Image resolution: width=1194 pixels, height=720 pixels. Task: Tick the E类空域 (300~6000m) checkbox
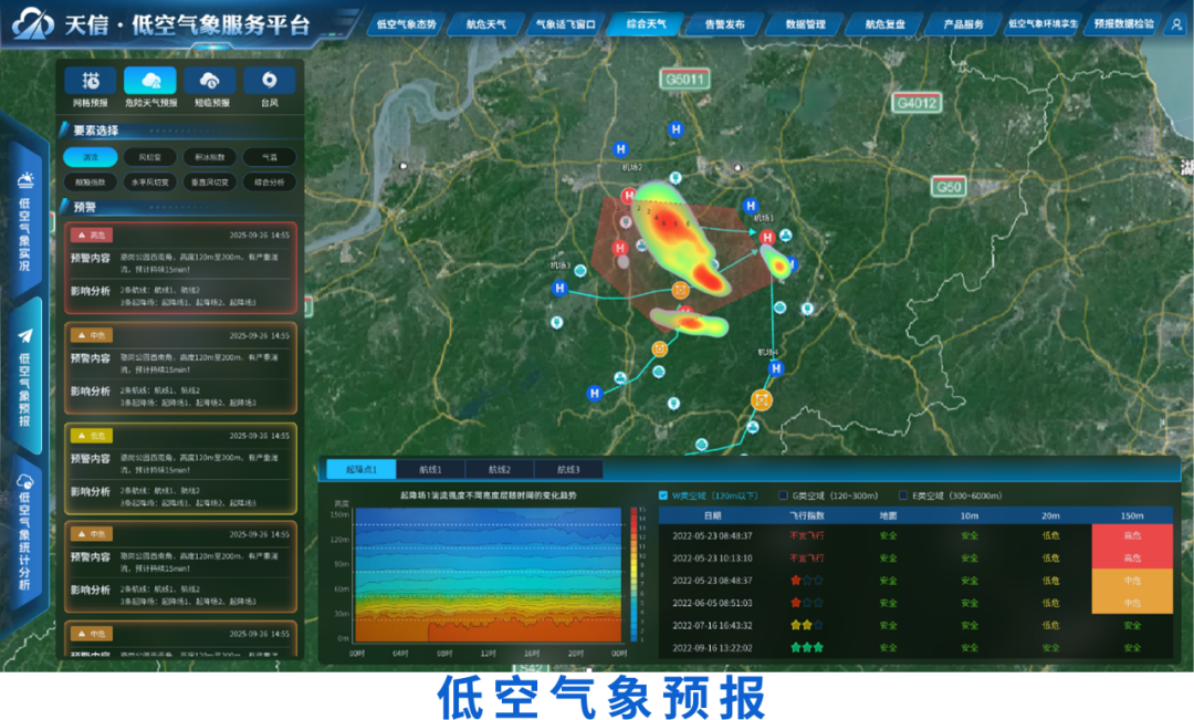904,495
